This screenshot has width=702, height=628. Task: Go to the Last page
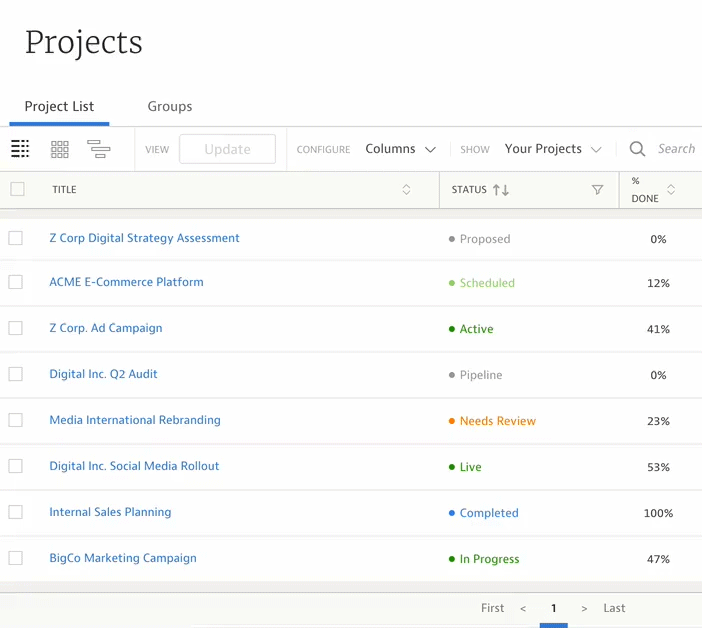tap(614, 608)
